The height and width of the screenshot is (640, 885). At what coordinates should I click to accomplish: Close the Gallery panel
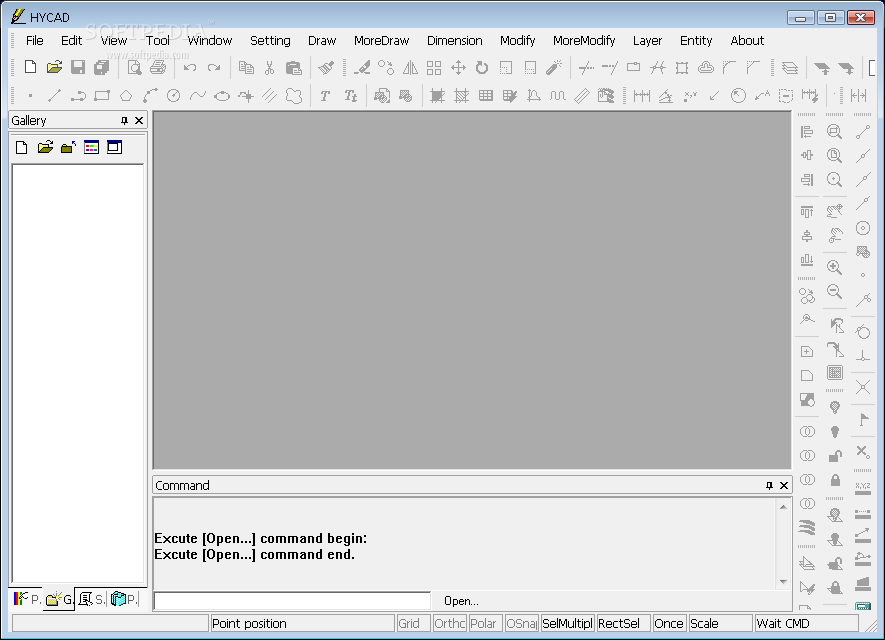pyautogui.click(x=139, y=120)
